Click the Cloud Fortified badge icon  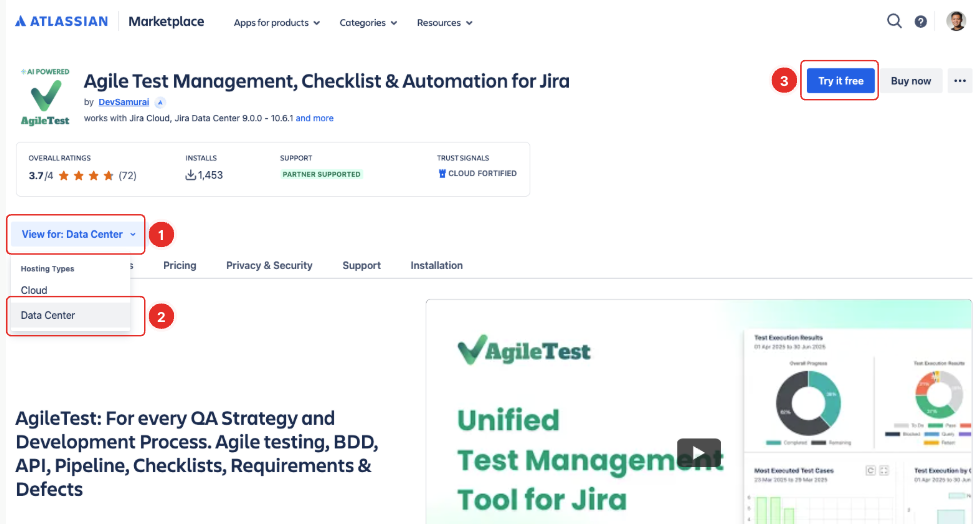coord(442,174)
